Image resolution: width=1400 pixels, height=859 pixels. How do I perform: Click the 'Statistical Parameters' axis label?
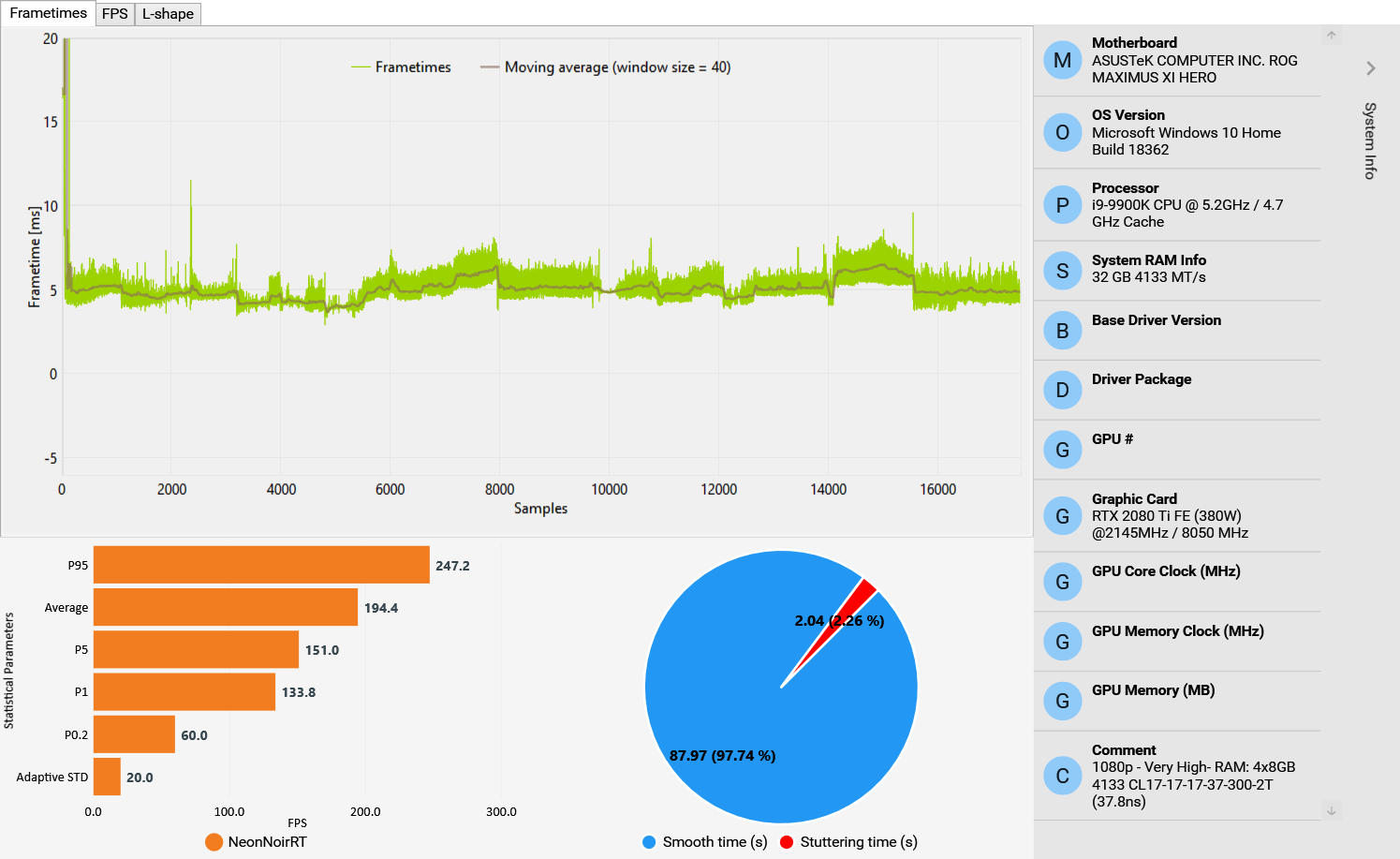coord(9,671)
